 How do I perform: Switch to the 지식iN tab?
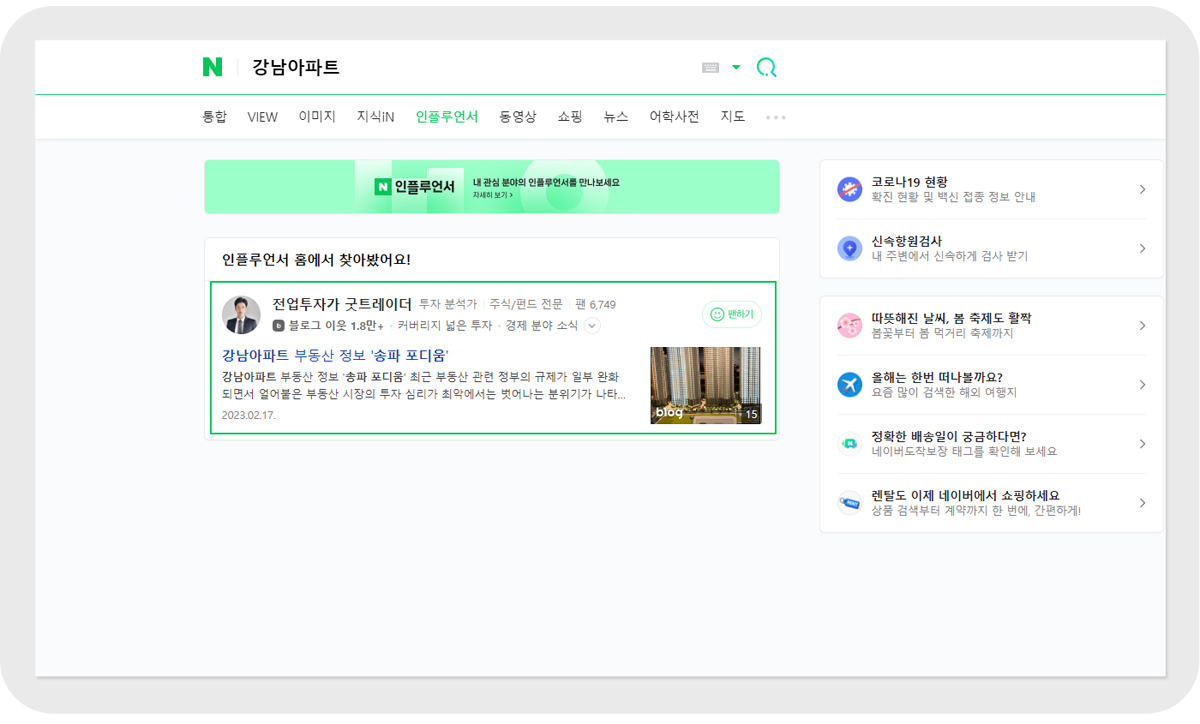[376, 117]
